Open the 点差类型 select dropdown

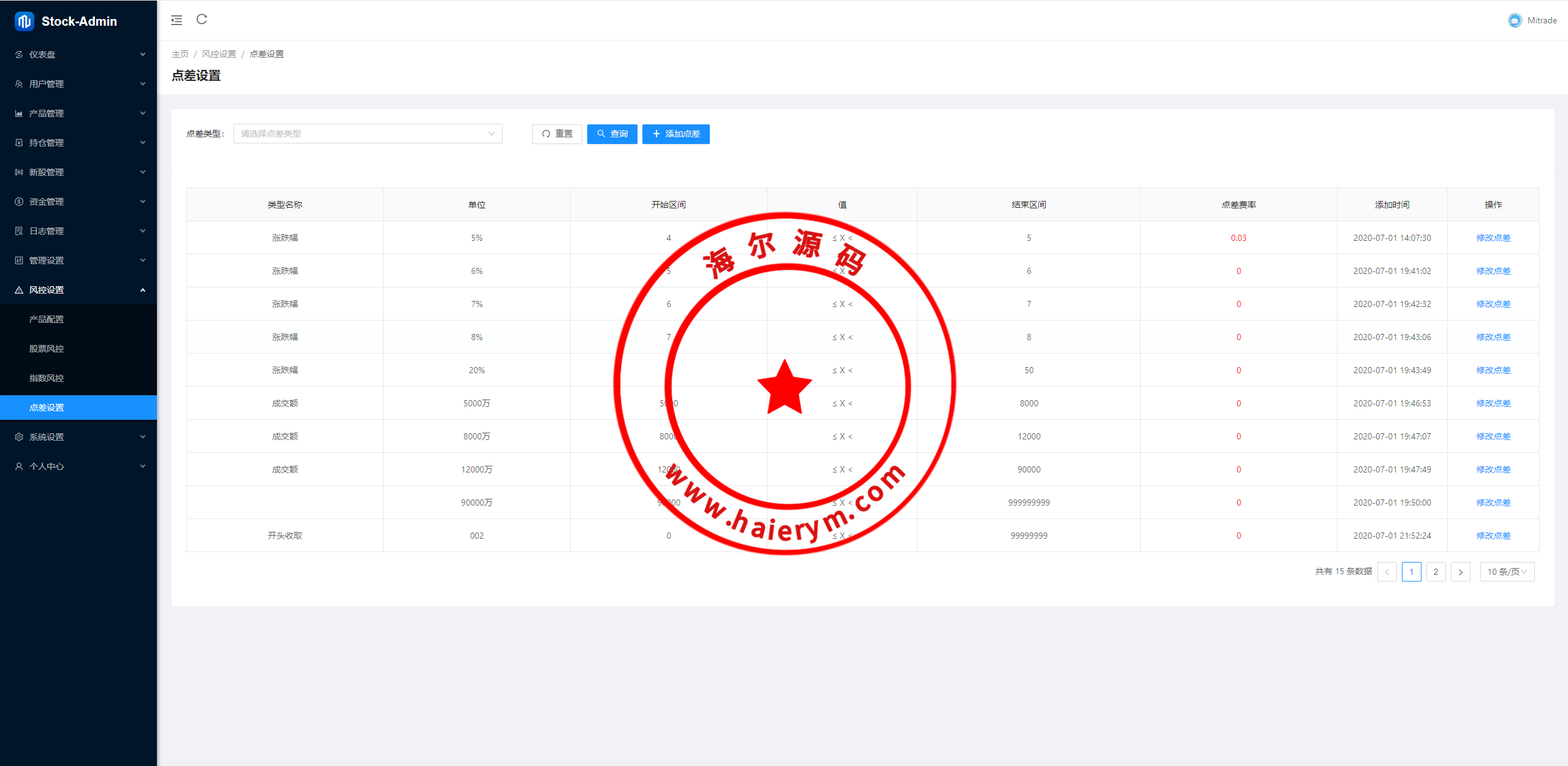click(x=367, y=134)
